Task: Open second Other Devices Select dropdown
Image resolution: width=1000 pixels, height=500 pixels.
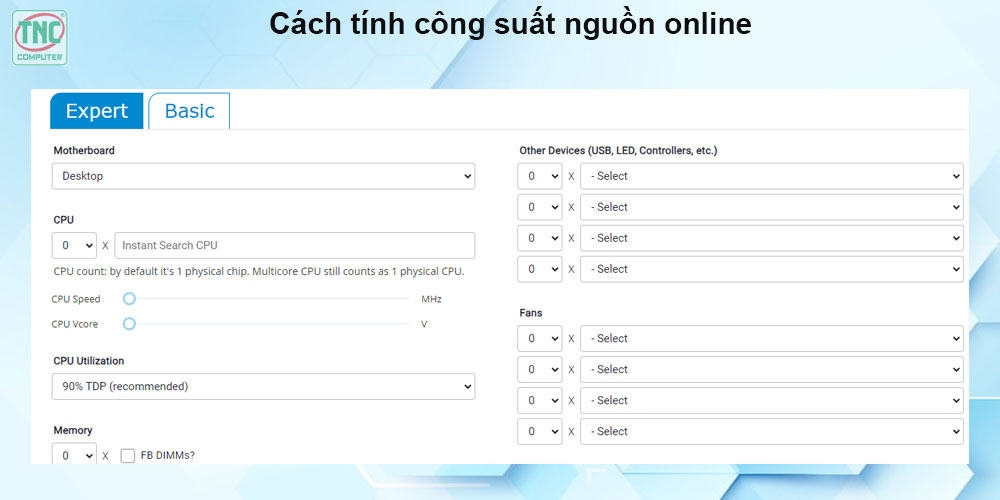Action: pyautogui.click(x=772, y=207)
